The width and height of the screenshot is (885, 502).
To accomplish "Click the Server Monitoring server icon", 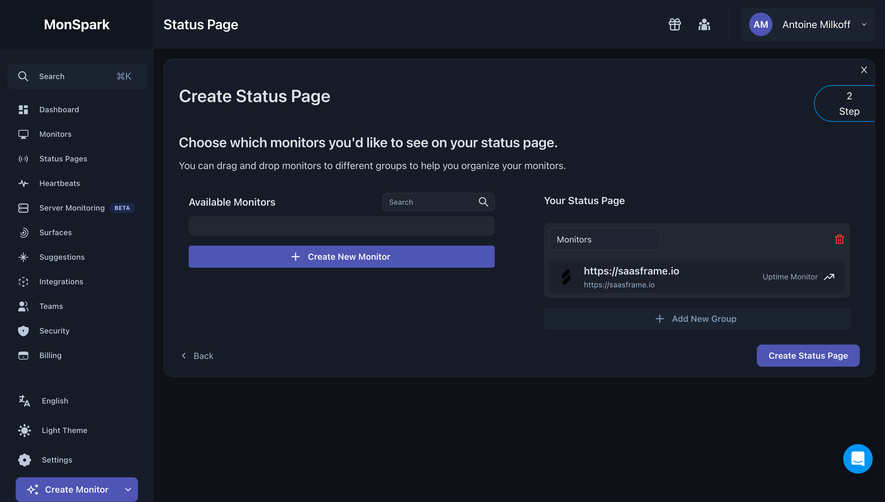I will pos(23,208).
